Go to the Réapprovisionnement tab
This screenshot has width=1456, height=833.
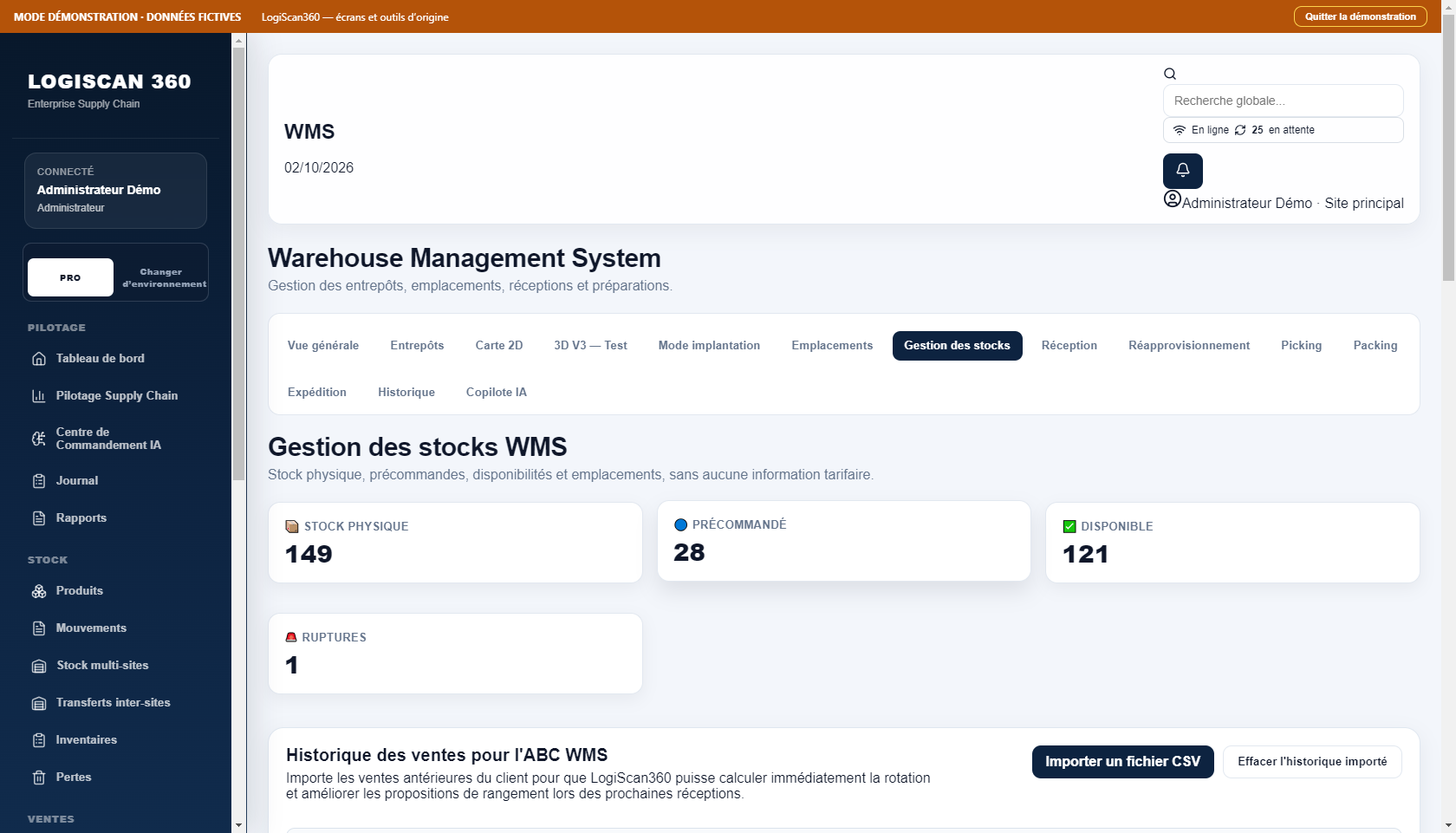pyautogui.click(x=1189, y=345)
